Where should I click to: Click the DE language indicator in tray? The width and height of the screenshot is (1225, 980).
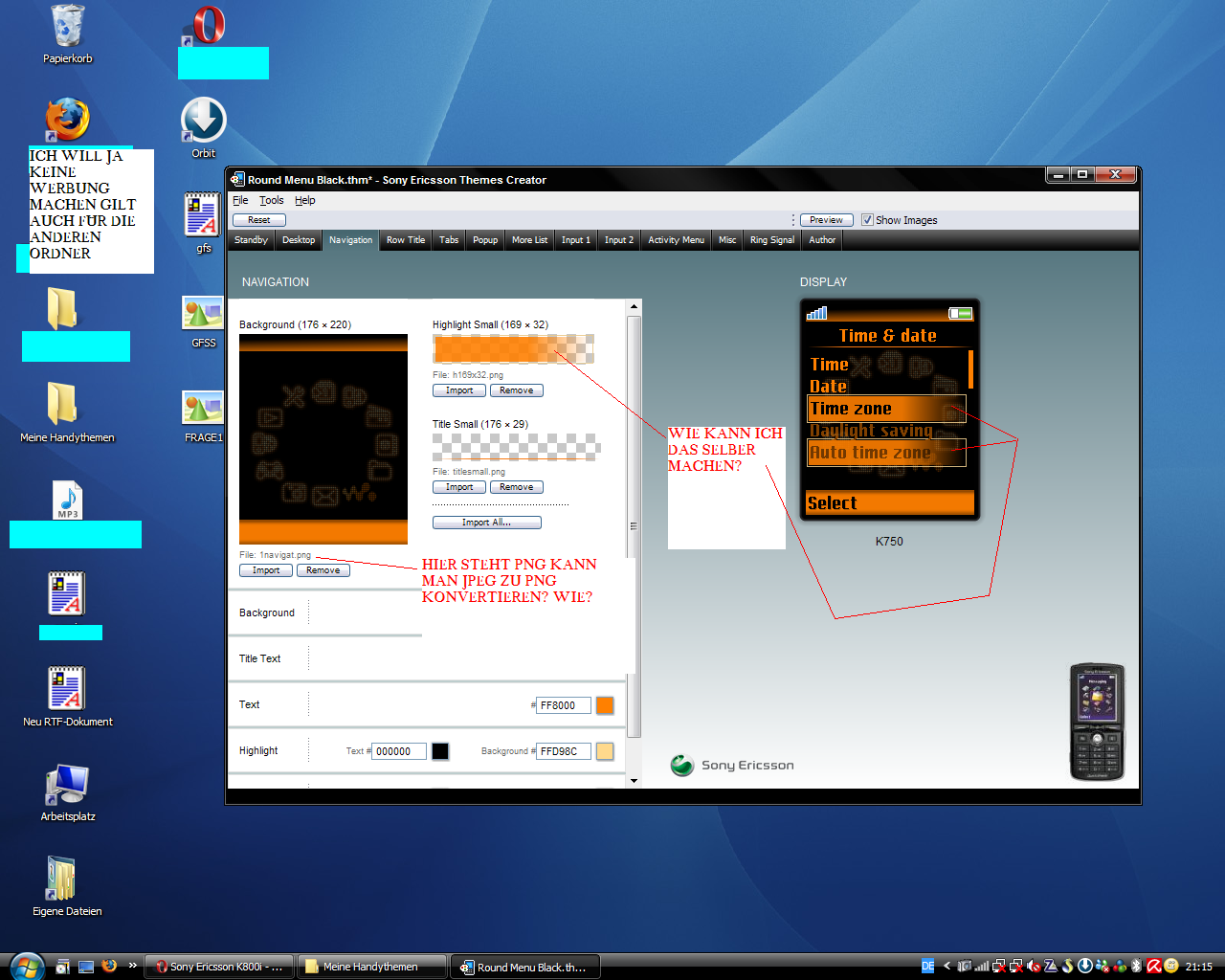click(927, 967)
